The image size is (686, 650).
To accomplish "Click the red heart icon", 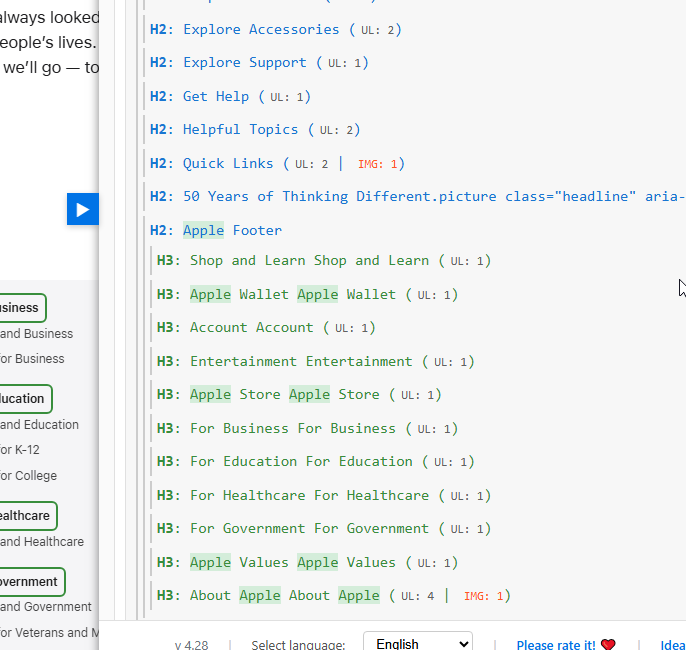I will pos(608,644).
